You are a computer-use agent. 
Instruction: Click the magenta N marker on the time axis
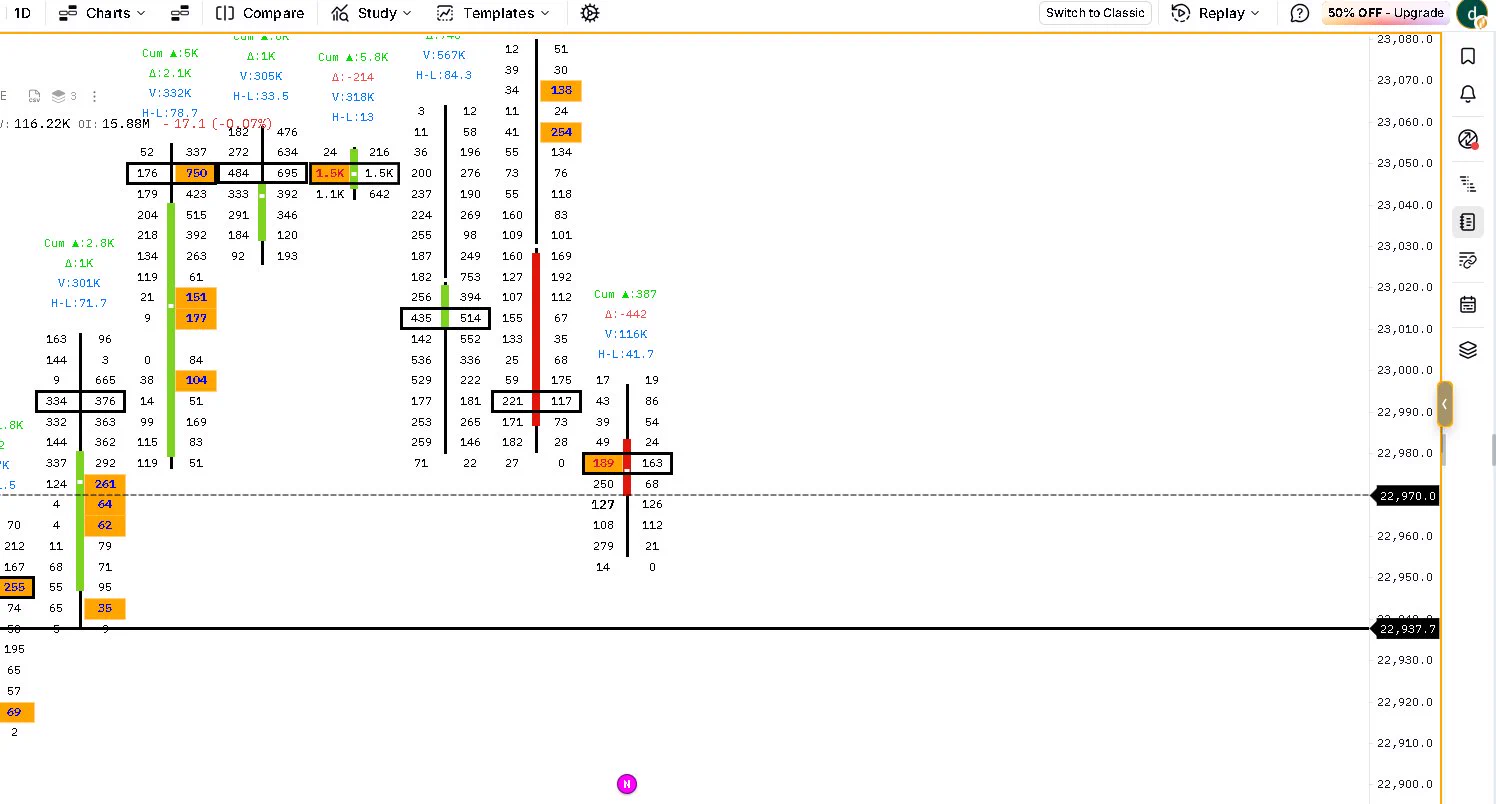[627, 784]
